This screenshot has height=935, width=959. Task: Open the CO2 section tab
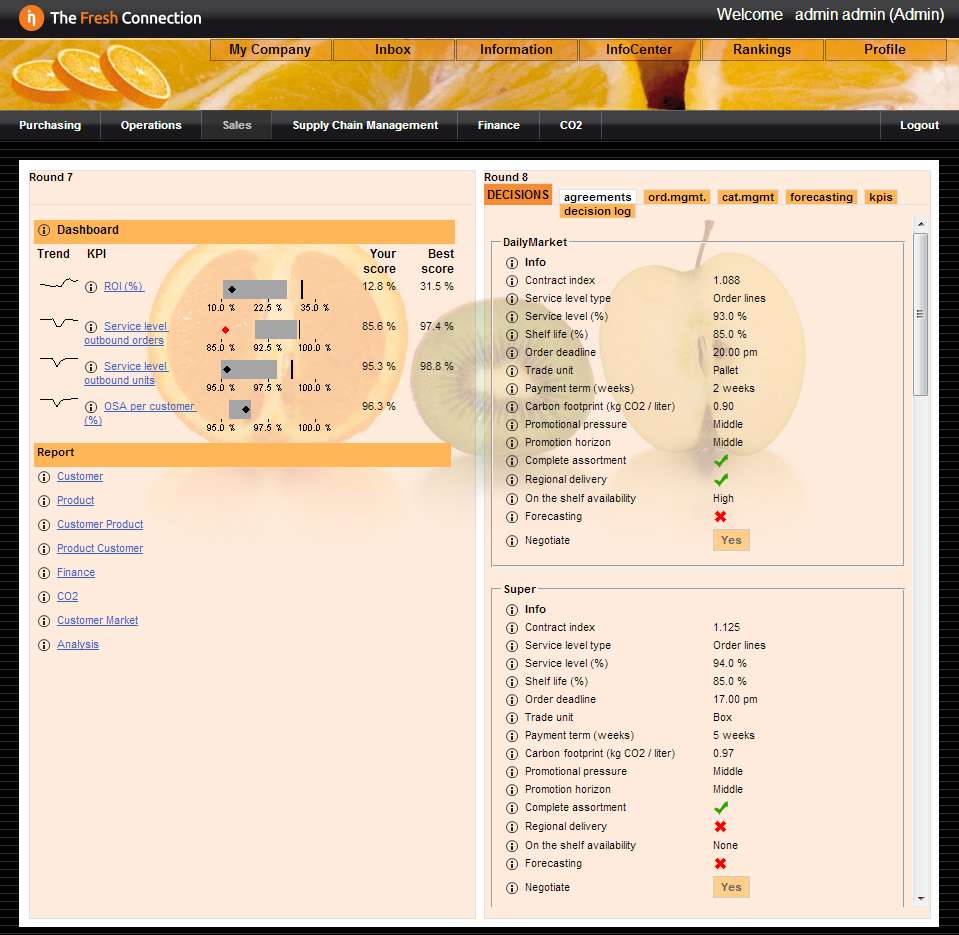tap(571, 125)
